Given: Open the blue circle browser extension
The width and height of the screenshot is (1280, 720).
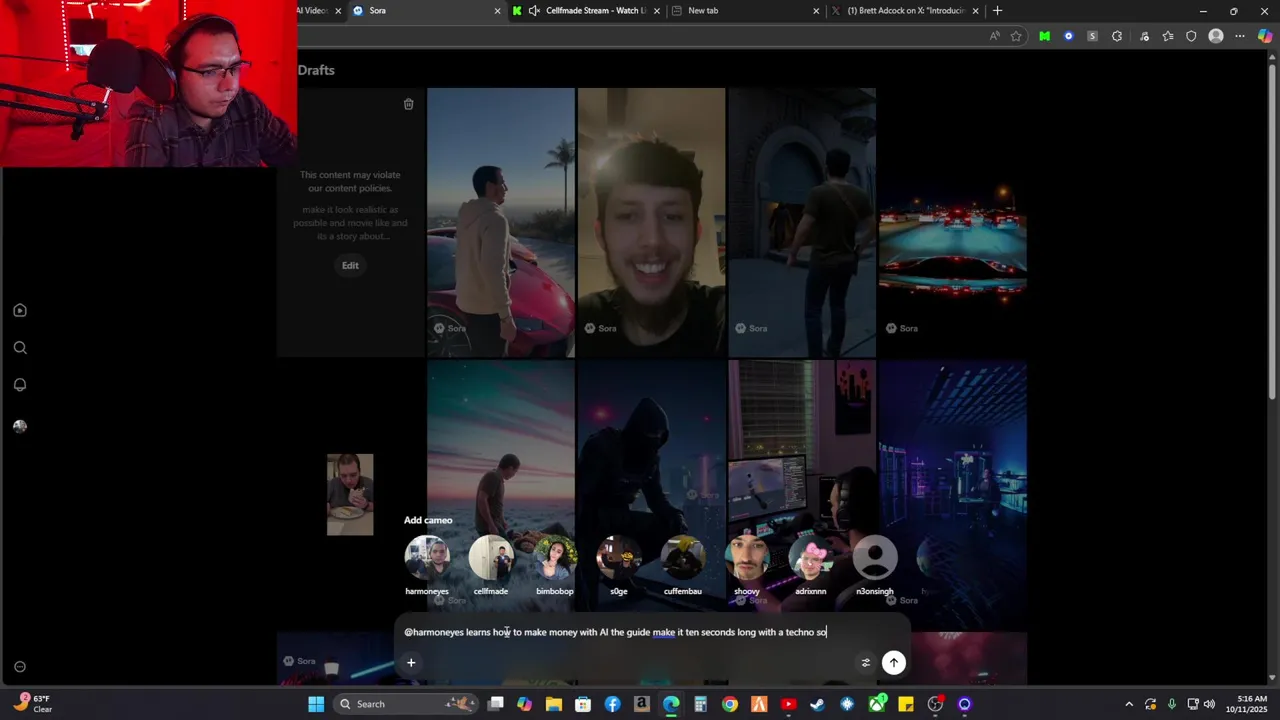Looking at the screenshot, I should tap(1068, 36).
